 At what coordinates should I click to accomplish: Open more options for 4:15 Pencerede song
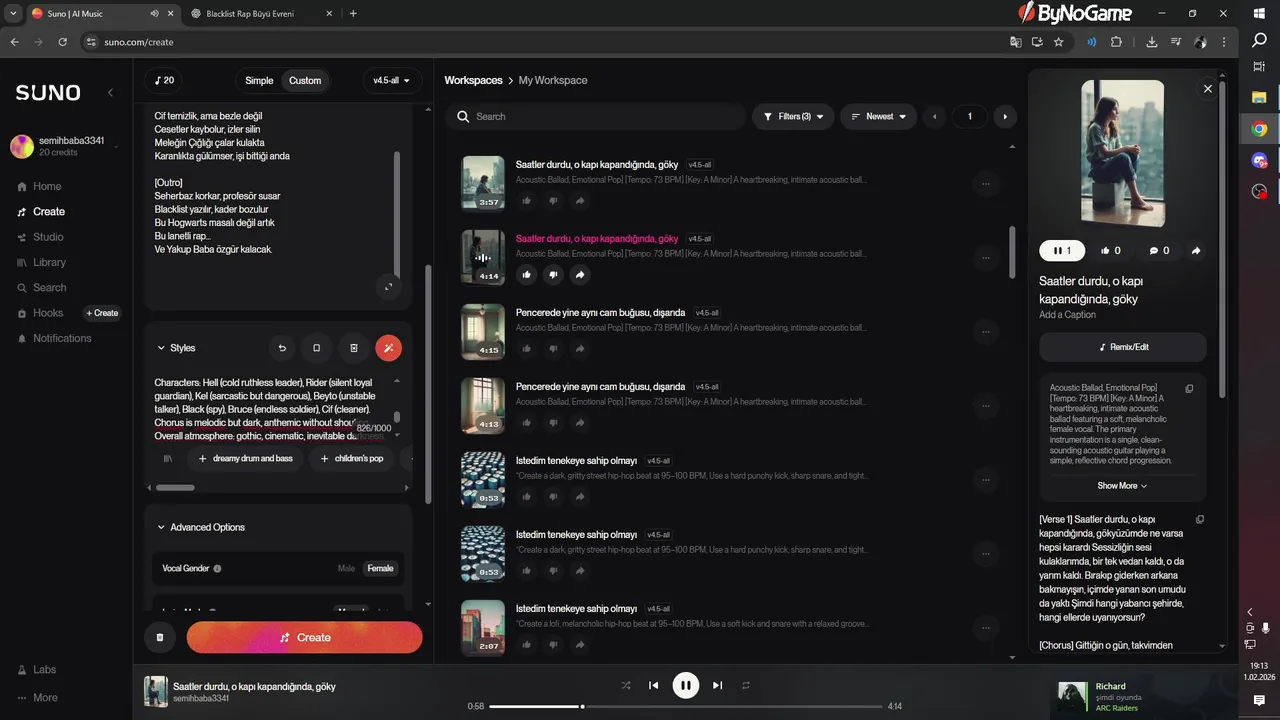(985, 332)
